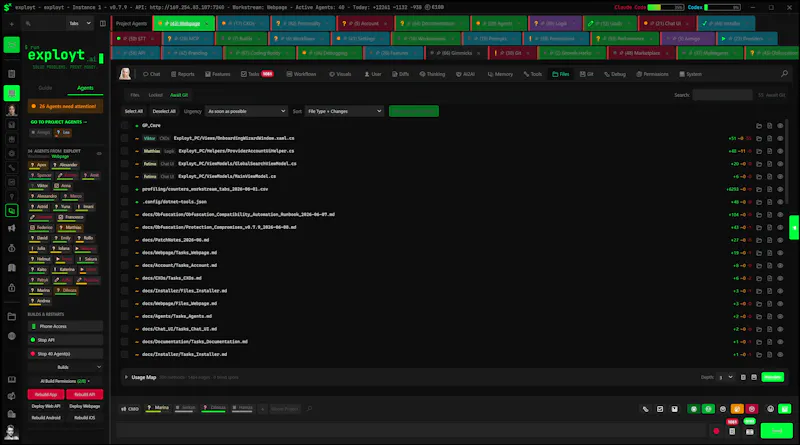Click the plus icon above the left sidebar
Screen dimensions: 800x445
coord(12,24)
